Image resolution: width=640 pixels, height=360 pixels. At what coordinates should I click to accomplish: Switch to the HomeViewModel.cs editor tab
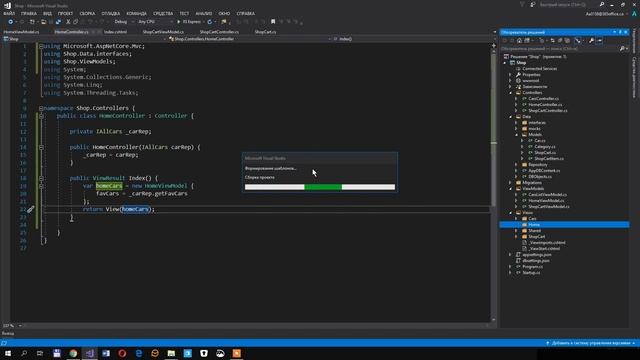coord(21,32)
